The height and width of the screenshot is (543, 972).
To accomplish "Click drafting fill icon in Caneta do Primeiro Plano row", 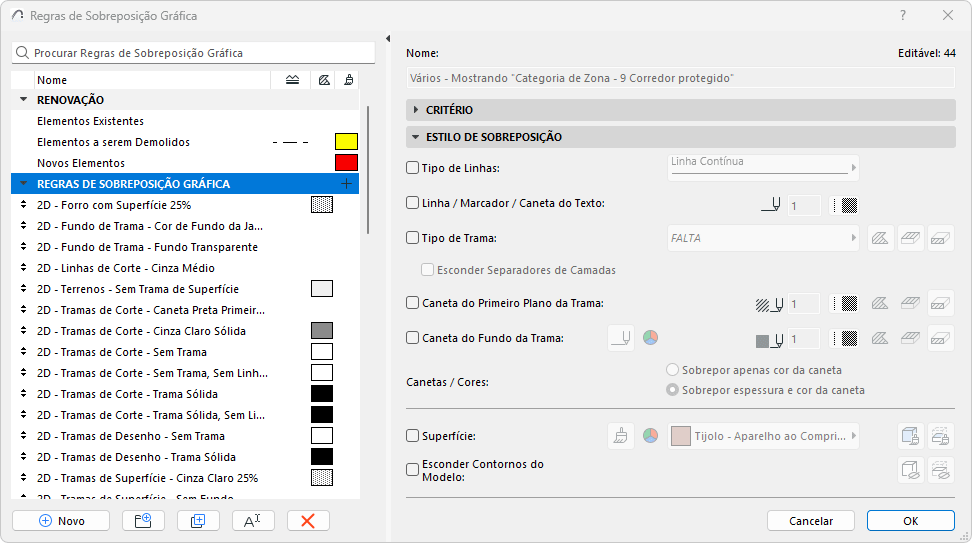I will click(940, 303).
